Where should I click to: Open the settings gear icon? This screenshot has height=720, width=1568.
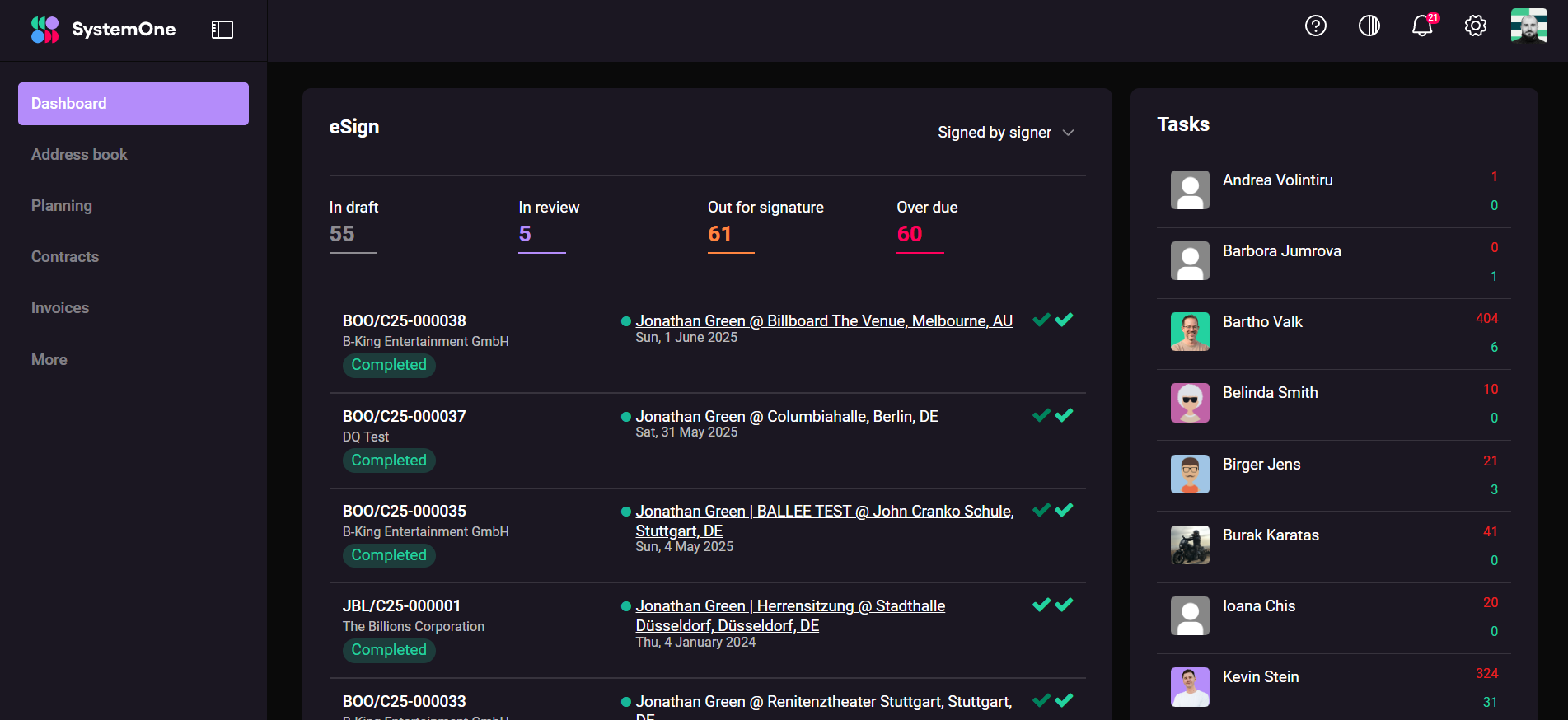click(x=1476, y=26)
